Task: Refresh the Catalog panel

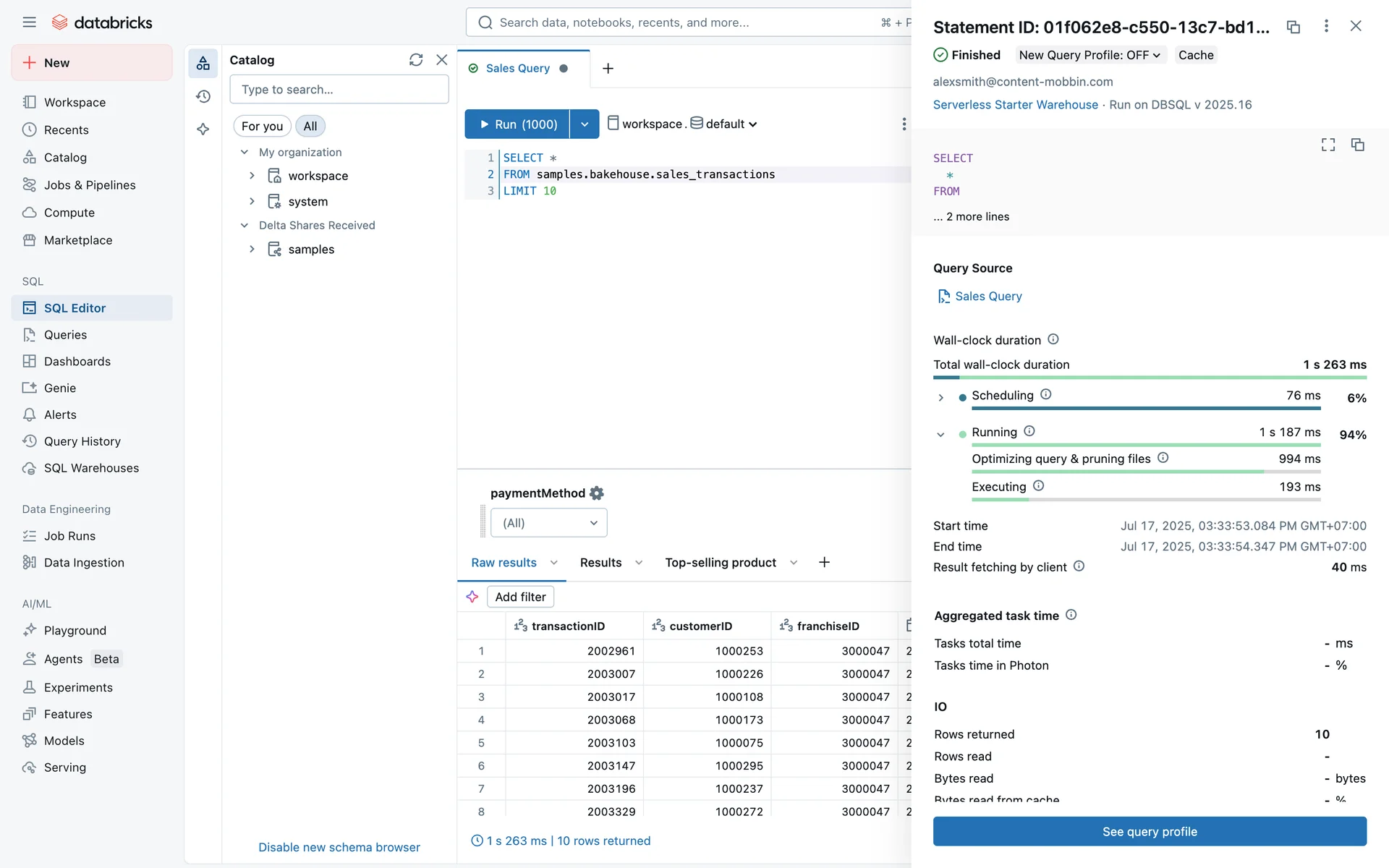Action: click(415, 60)
